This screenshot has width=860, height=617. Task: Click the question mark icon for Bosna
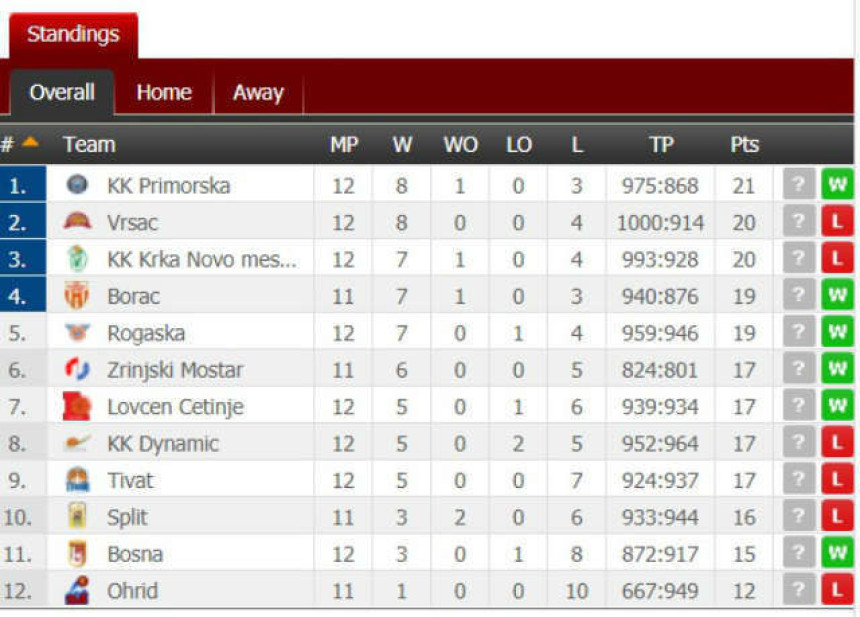coord(798,554)
